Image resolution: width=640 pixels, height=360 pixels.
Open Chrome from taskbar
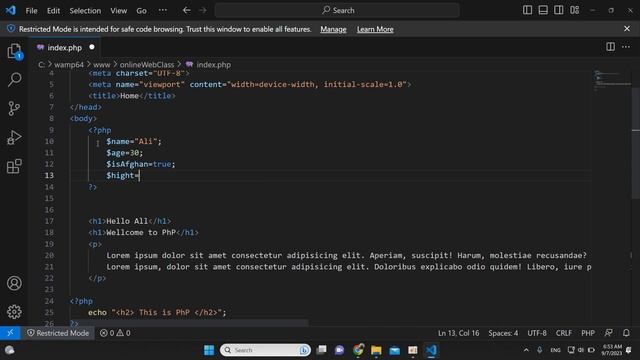coord(358,350)
